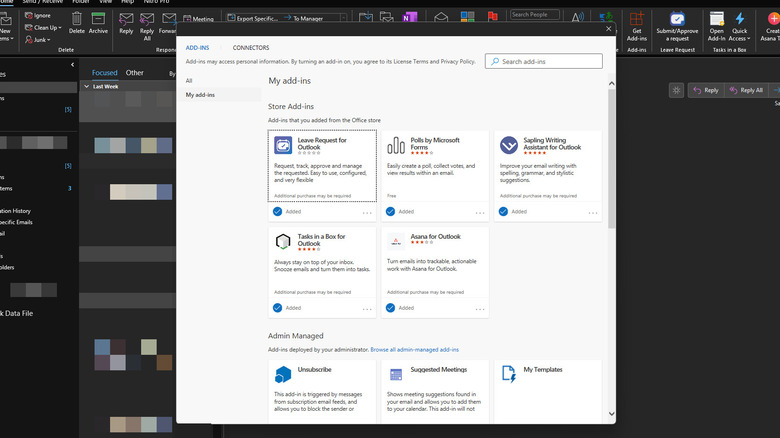
Task: Toggle Added checkmark for Polls by Microsoft Forms
Action: [x=390, y=212]
